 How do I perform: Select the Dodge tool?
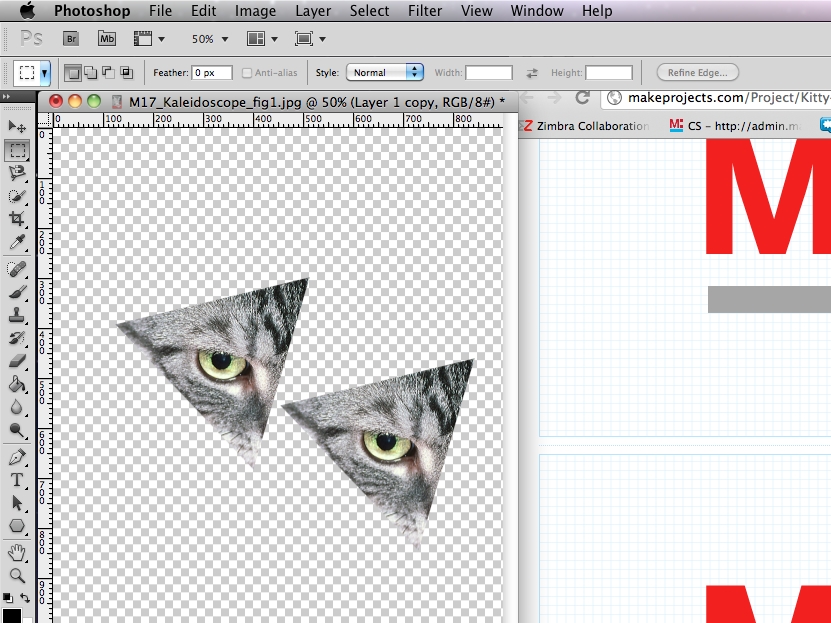[17, 430]
